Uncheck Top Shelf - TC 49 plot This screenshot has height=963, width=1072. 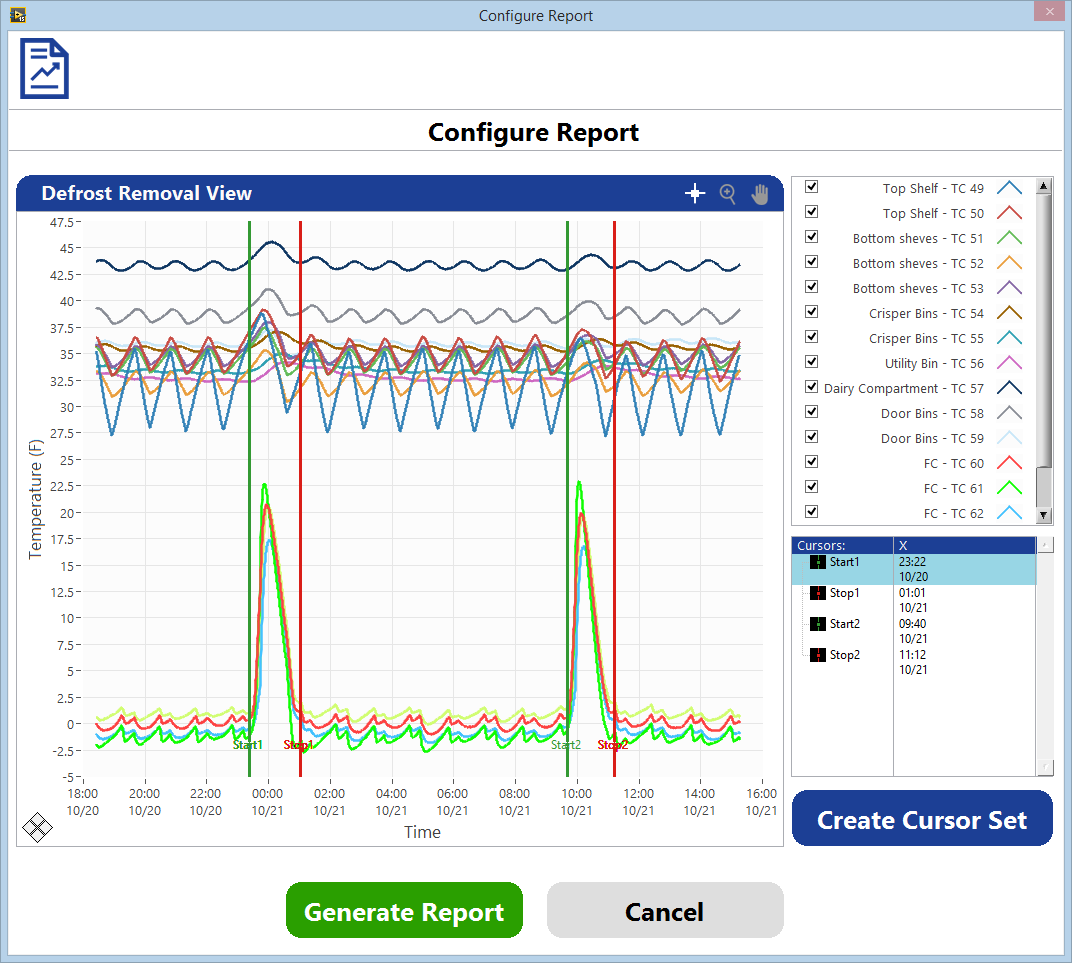812,187
